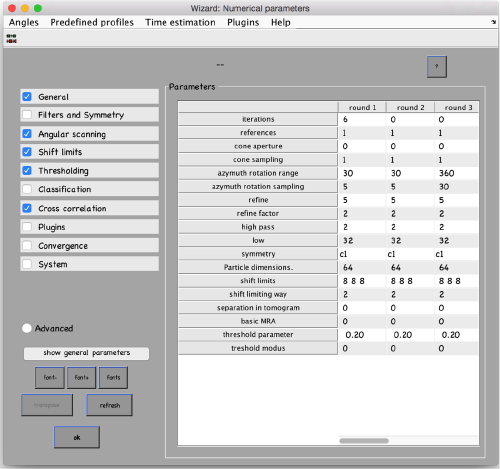Viewport: 500px width, 469px height.
Task: Click the ok button
Action: click(x=77, y=437)
